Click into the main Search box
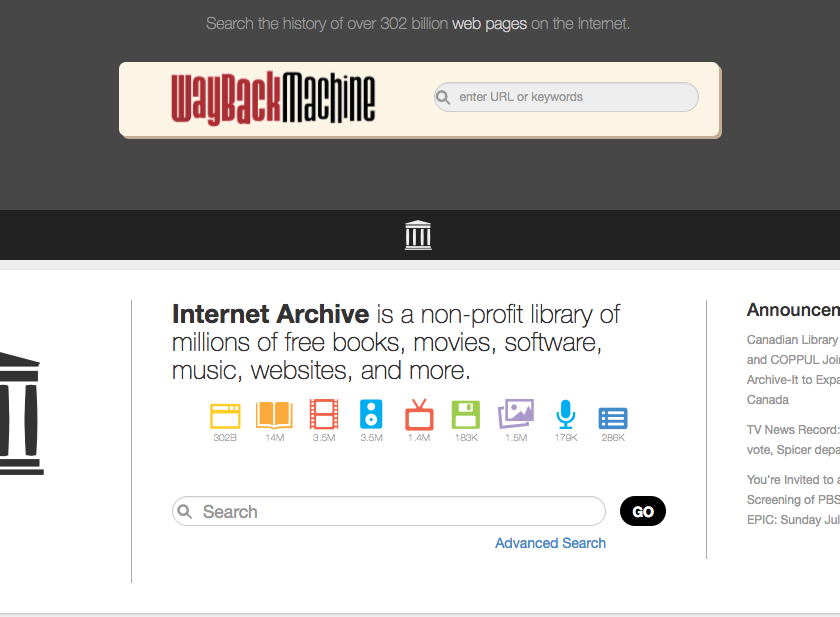 389,511
